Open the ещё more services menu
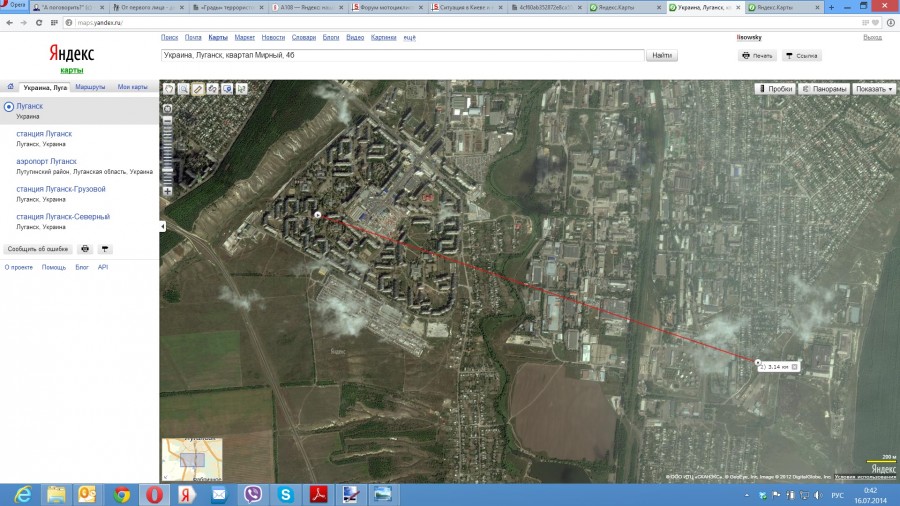The width and height of the screenshot is (900, 506). (409, 37)
